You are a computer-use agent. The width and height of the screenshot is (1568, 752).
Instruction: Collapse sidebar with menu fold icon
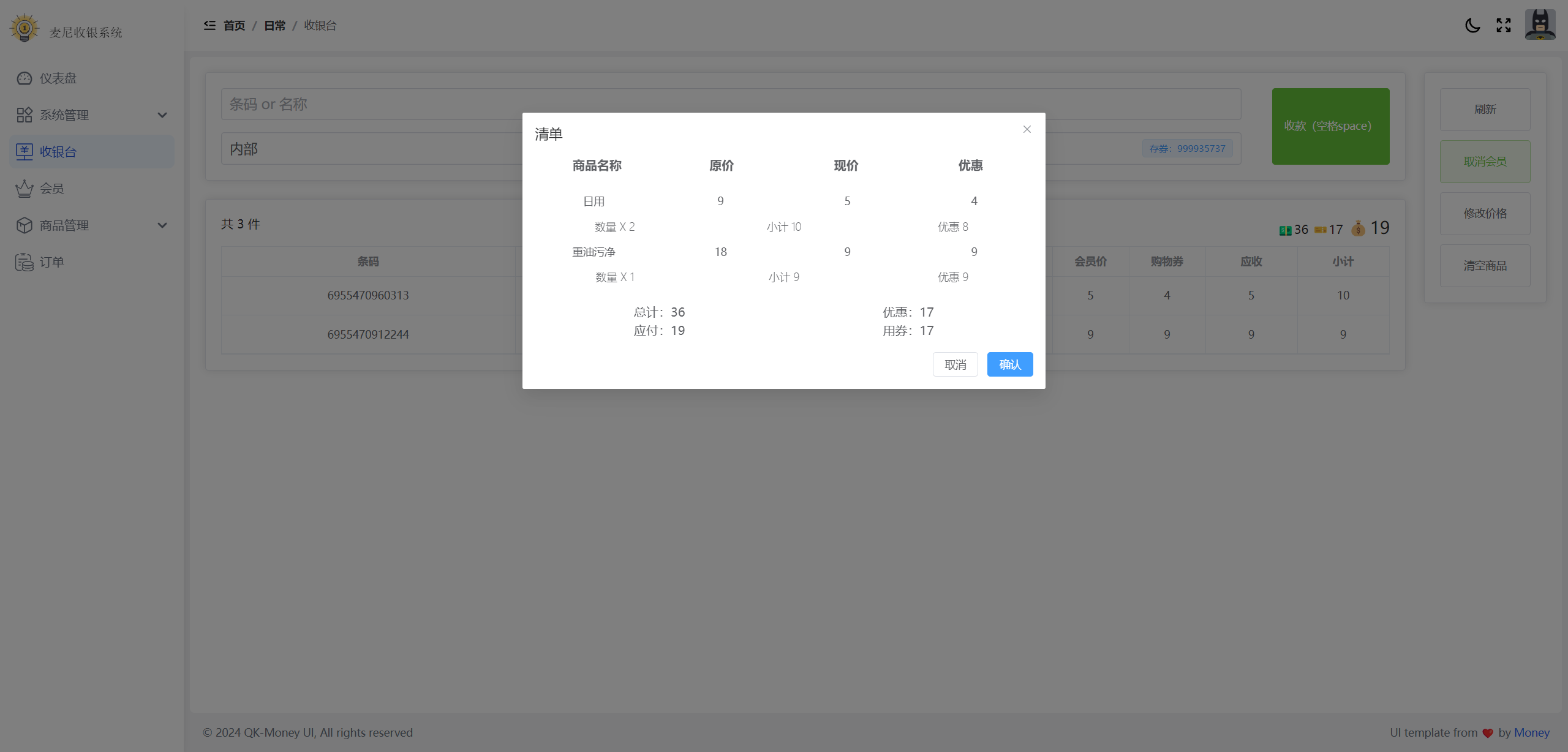pos(209,25)
